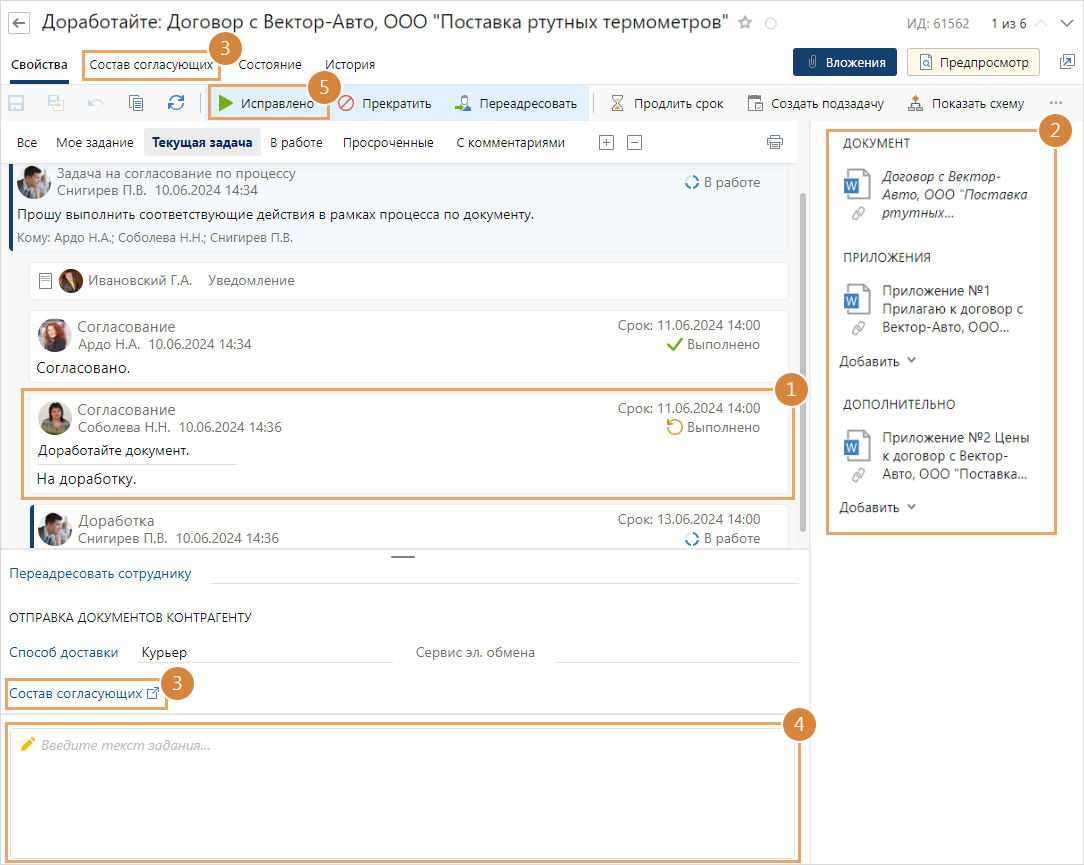1084x865 pixels.
Task: Click the print icon
Action: (775, 142)
